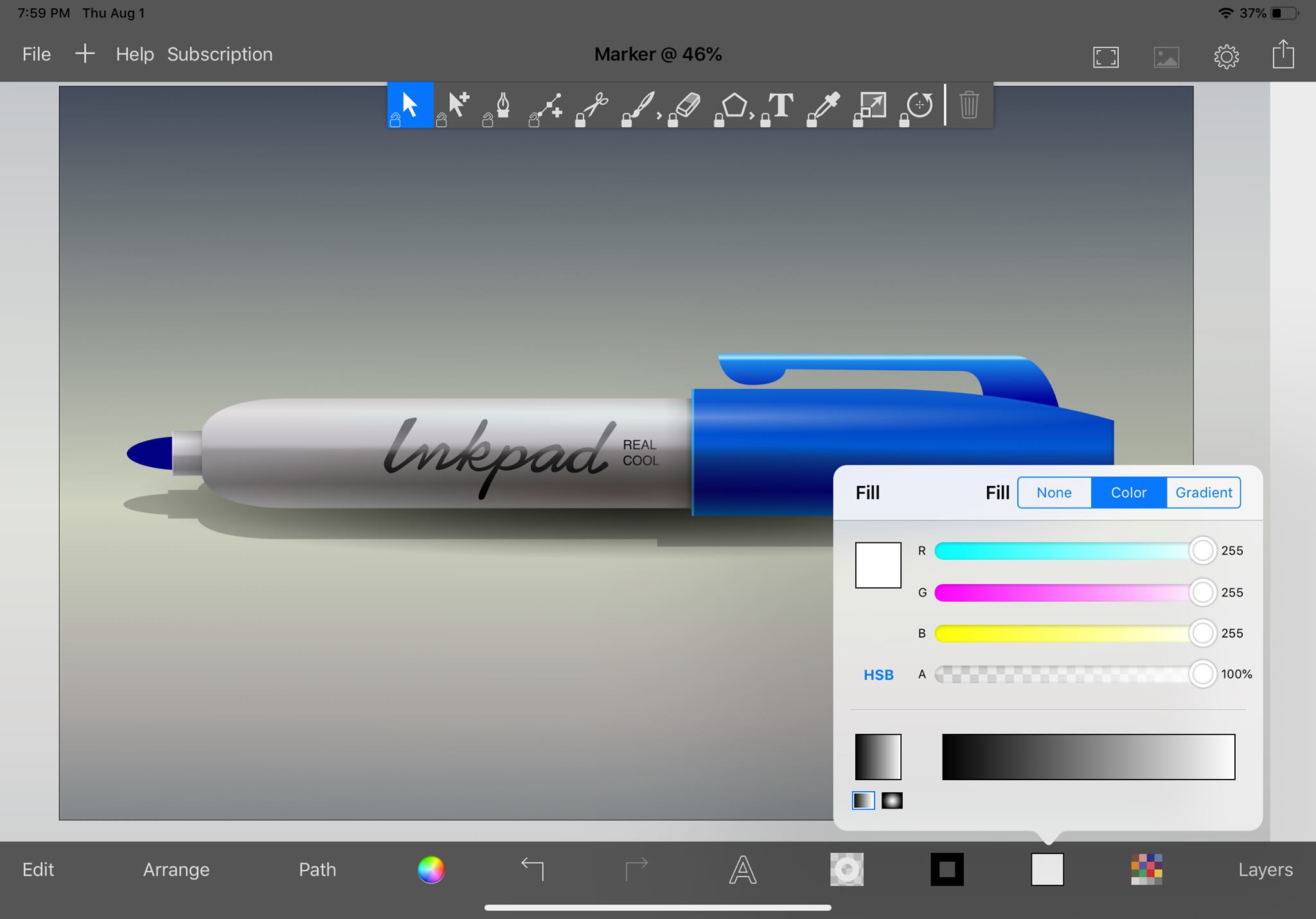Add new item with plus icon
Viewport: 1316px width, 919px height.
pyautogui.click(x=85, y=54)
